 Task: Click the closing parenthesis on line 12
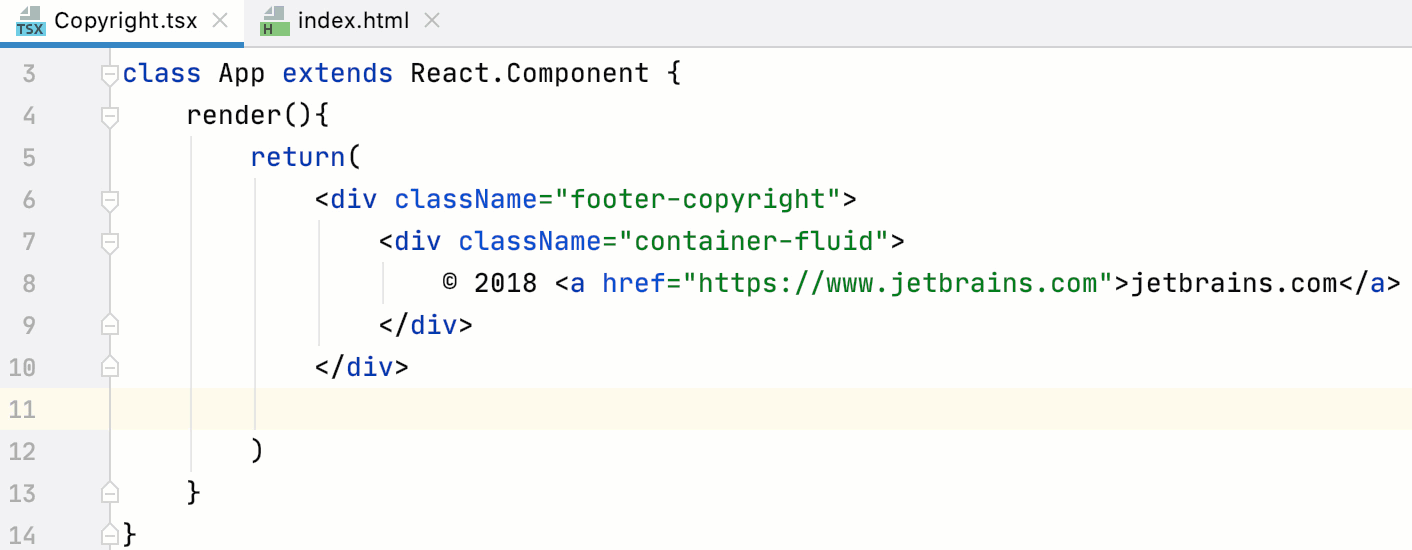pos(258,452)
